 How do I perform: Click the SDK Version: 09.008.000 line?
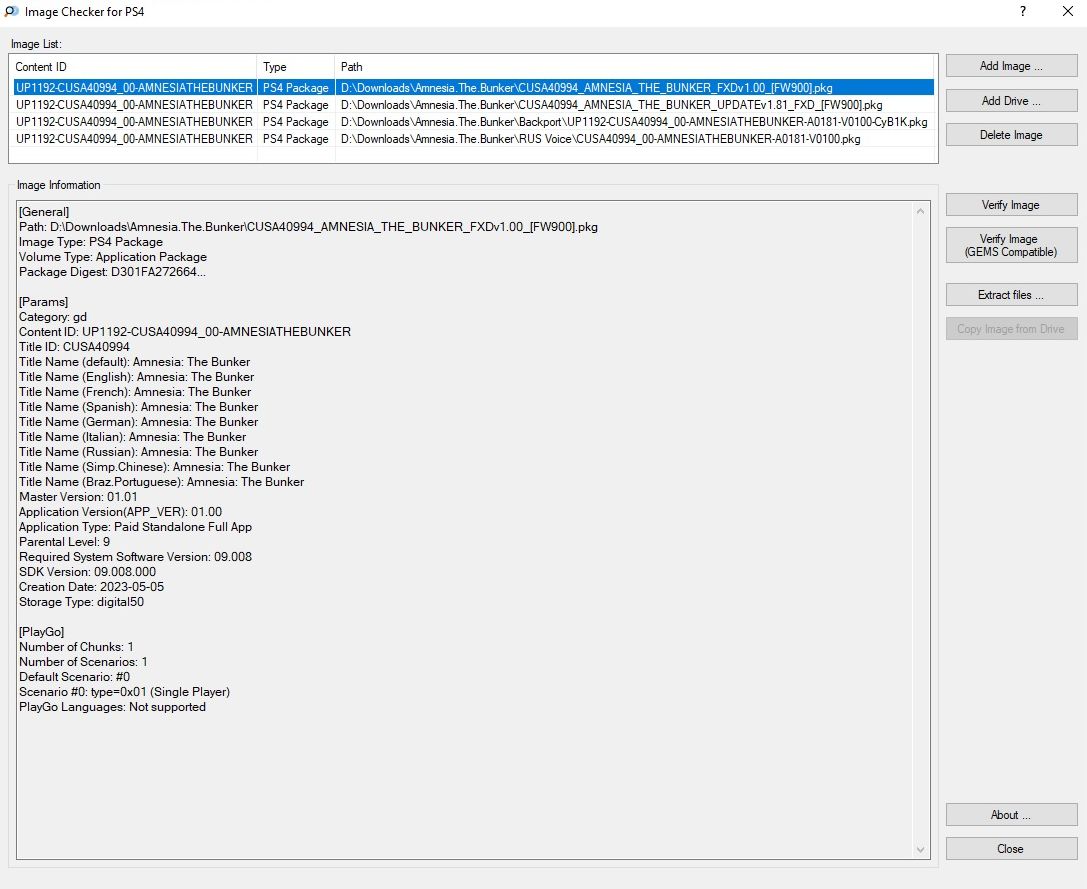(87, 571)
